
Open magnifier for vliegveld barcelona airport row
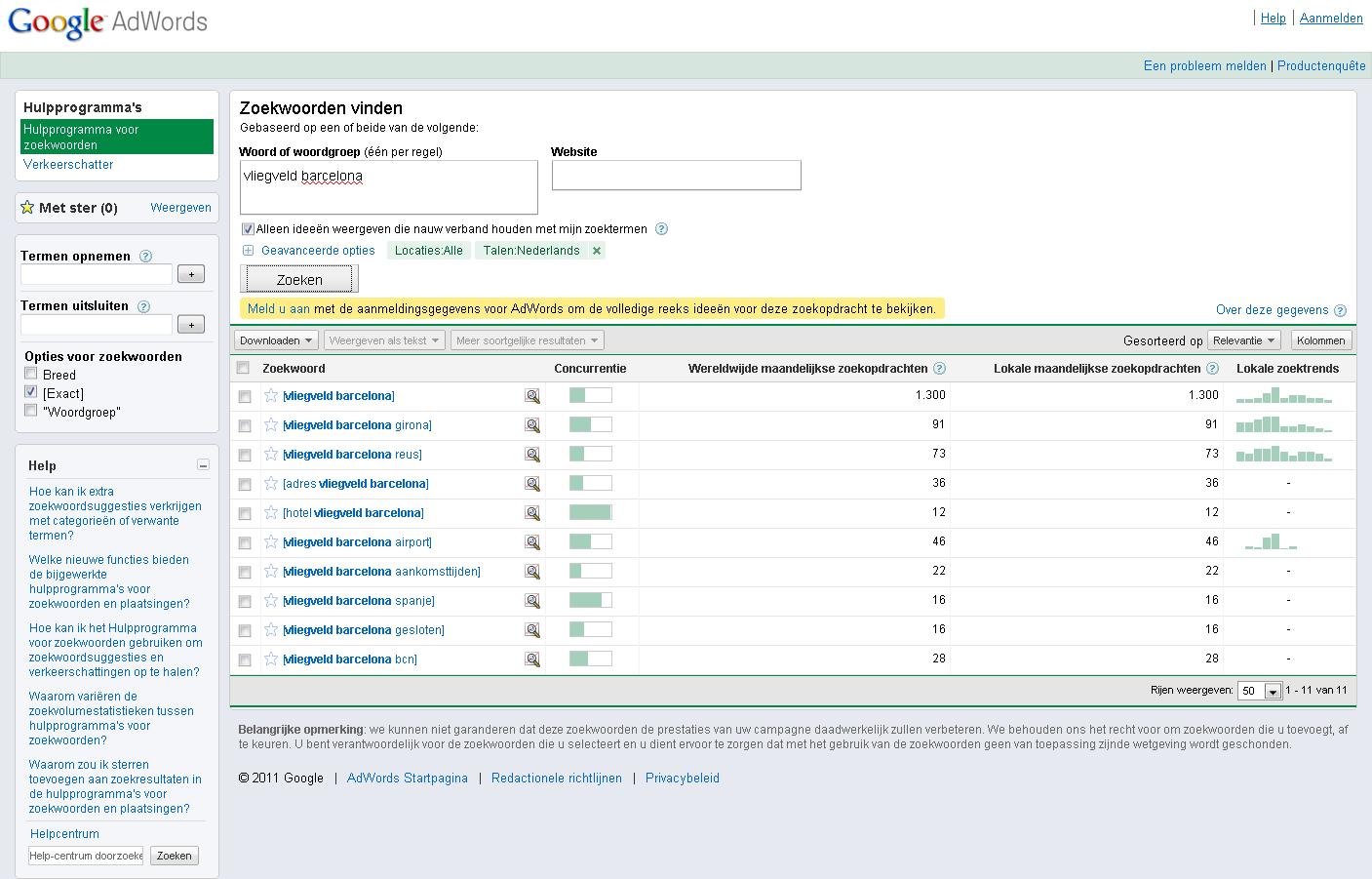pos(532,542)
